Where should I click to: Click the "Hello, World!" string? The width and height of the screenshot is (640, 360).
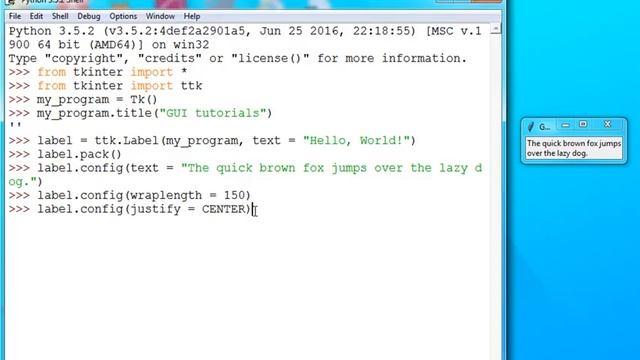[x=356, y=140]
